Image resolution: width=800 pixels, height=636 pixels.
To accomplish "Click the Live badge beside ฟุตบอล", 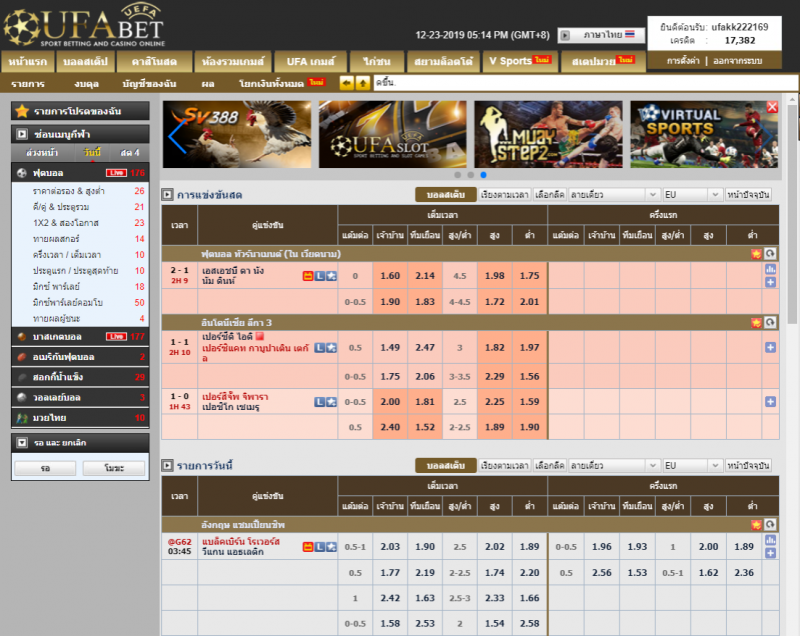I will pyautogui.click(x=116, y=173).
